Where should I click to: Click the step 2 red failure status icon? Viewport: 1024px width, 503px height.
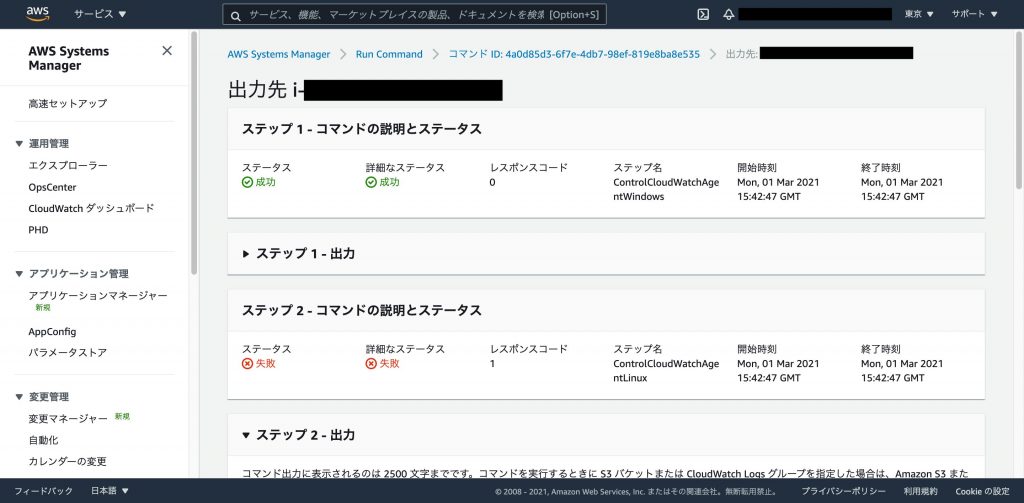click(x=248, y=364)
